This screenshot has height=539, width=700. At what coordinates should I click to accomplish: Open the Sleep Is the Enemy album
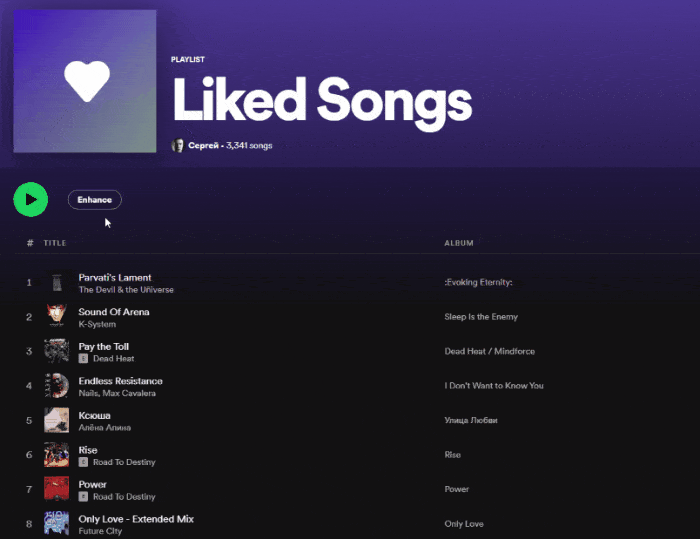point(481,317)
